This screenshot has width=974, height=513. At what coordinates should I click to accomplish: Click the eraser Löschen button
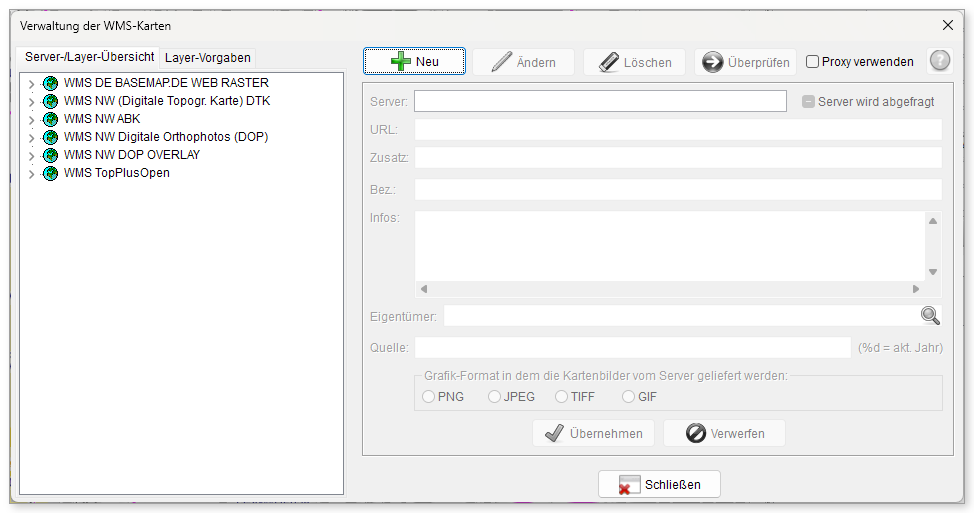tap(634, 62)
